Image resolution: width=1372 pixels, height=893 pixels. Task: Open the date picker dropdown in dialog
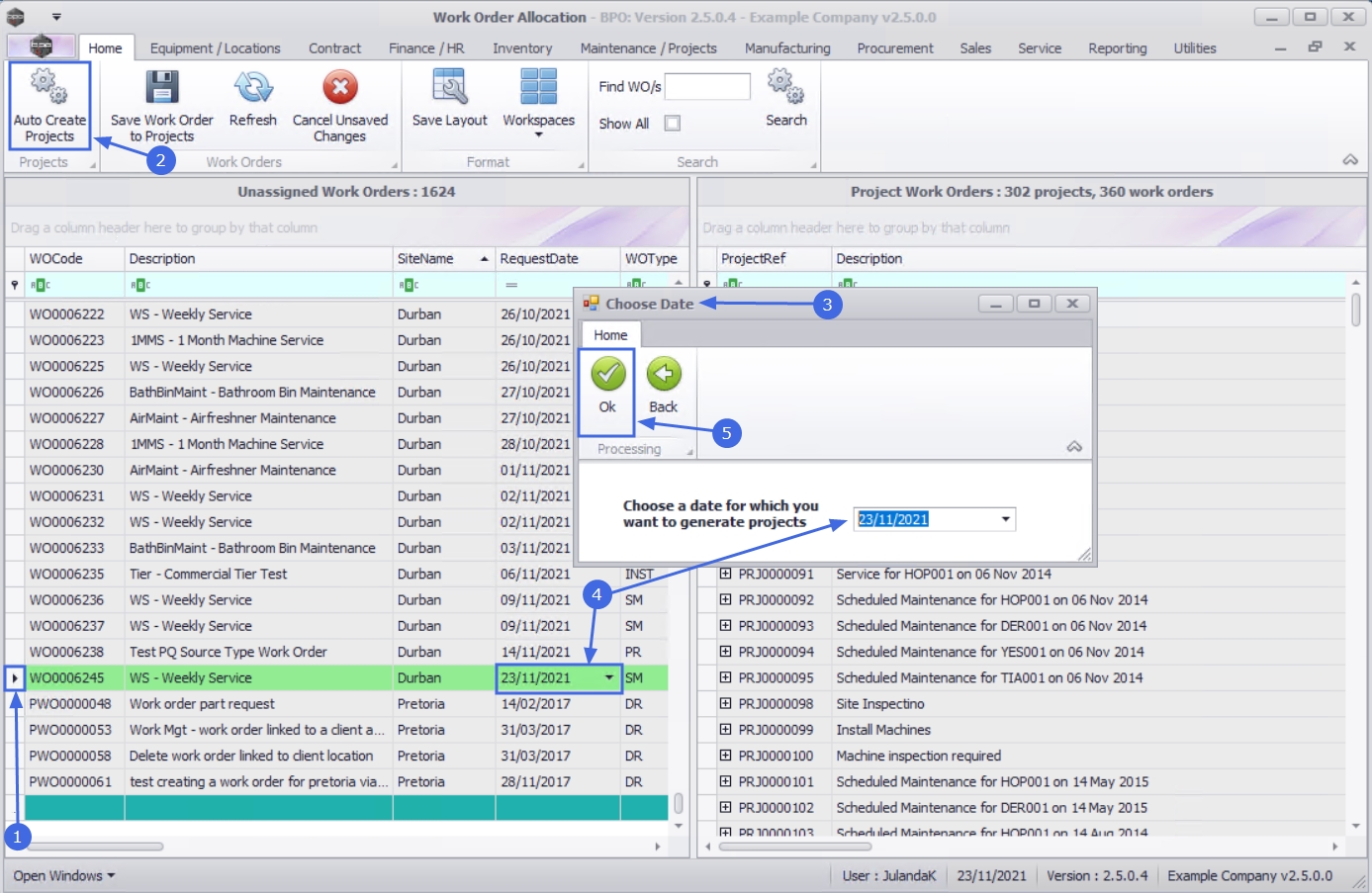tap(1005, 519)
